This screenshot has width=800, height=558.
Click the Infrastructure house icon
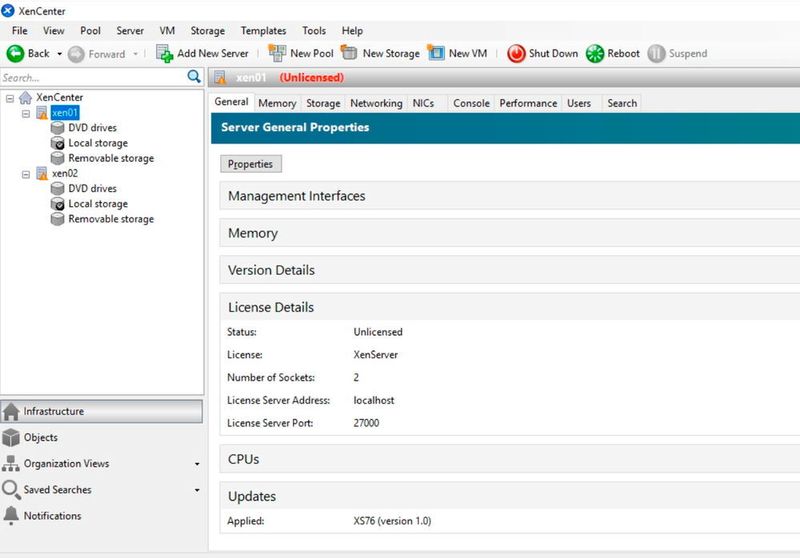pyautogui.click(x=11, y=412)
